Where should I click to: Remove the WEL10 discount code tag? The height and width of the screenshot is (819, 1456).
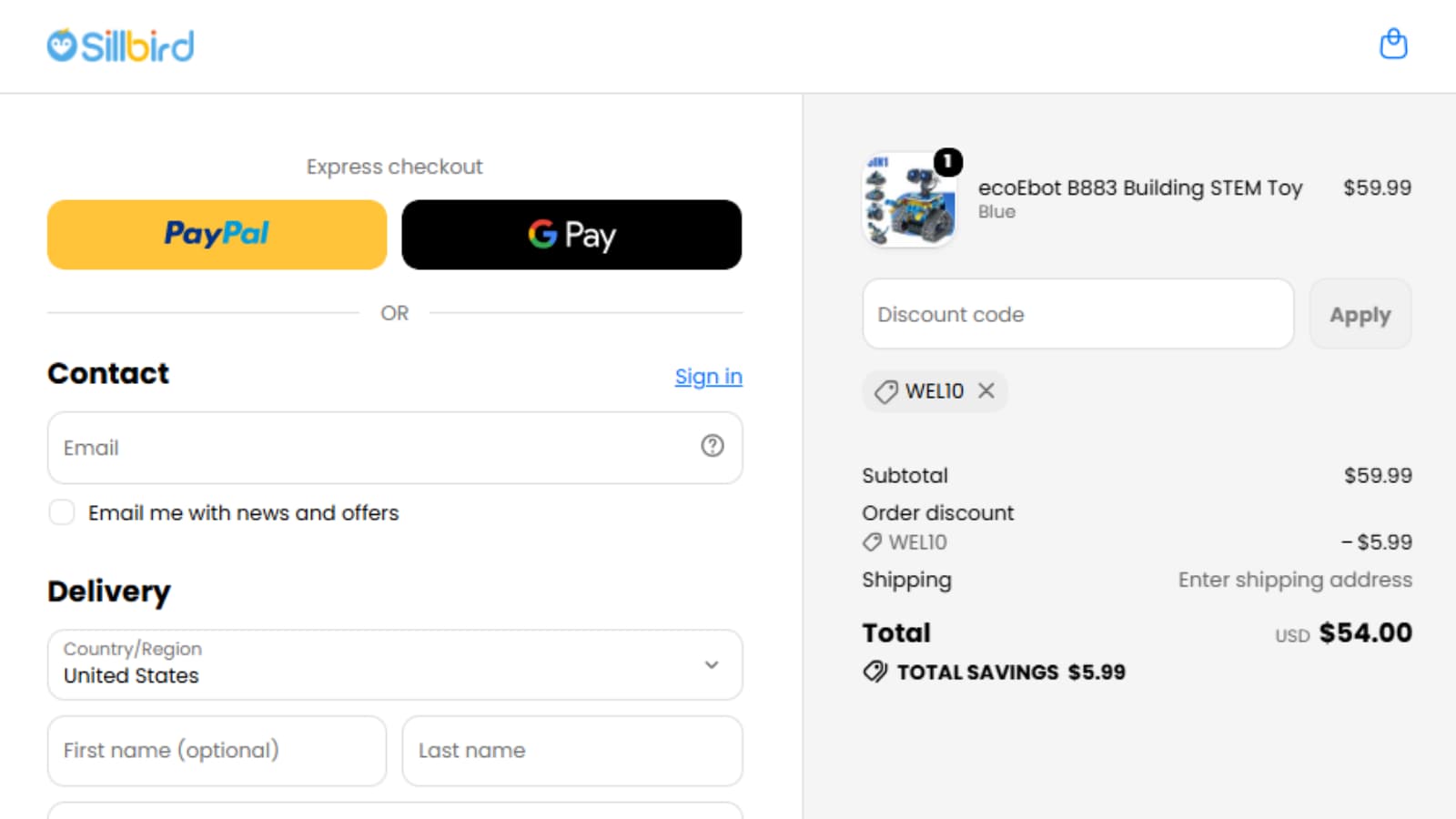pyautogui.click(x=986, y=390)
